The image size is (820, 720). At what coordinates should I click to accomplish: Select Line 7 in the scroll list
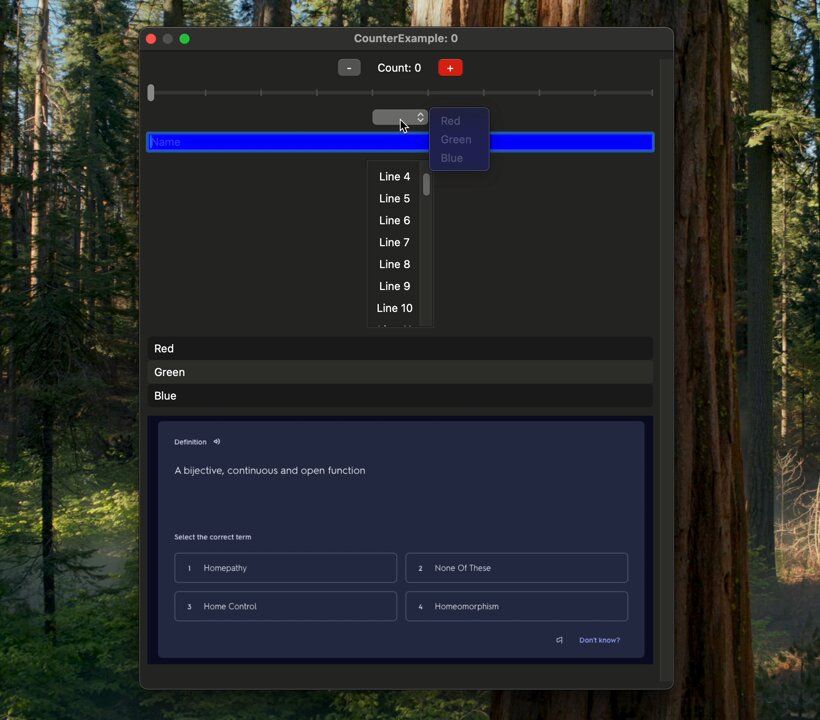(394, 243)
